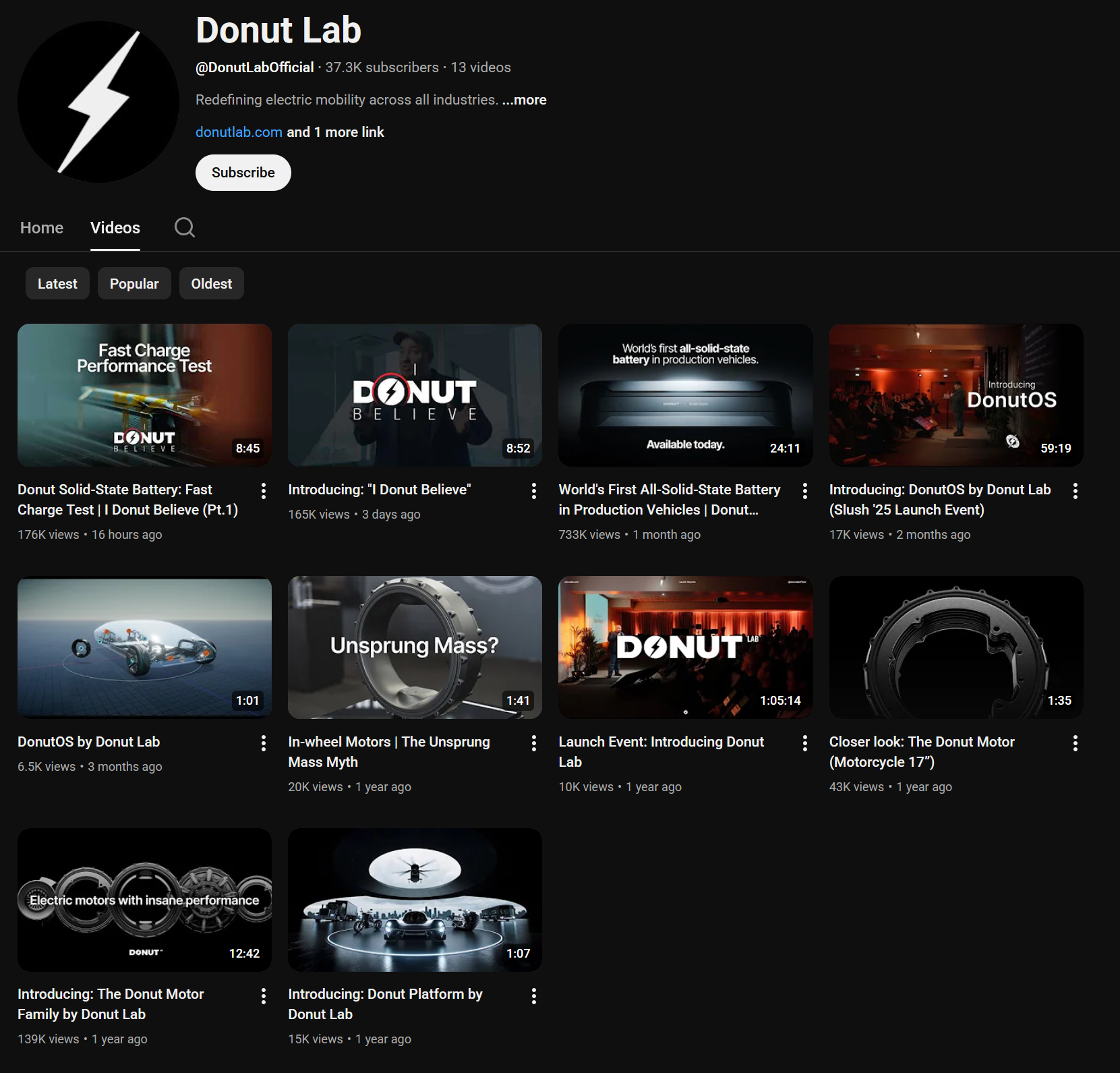Open the Unsprung Mass? thumbnail
Viewport: 1120px width, 1073px height.
(x=415, y=647)
